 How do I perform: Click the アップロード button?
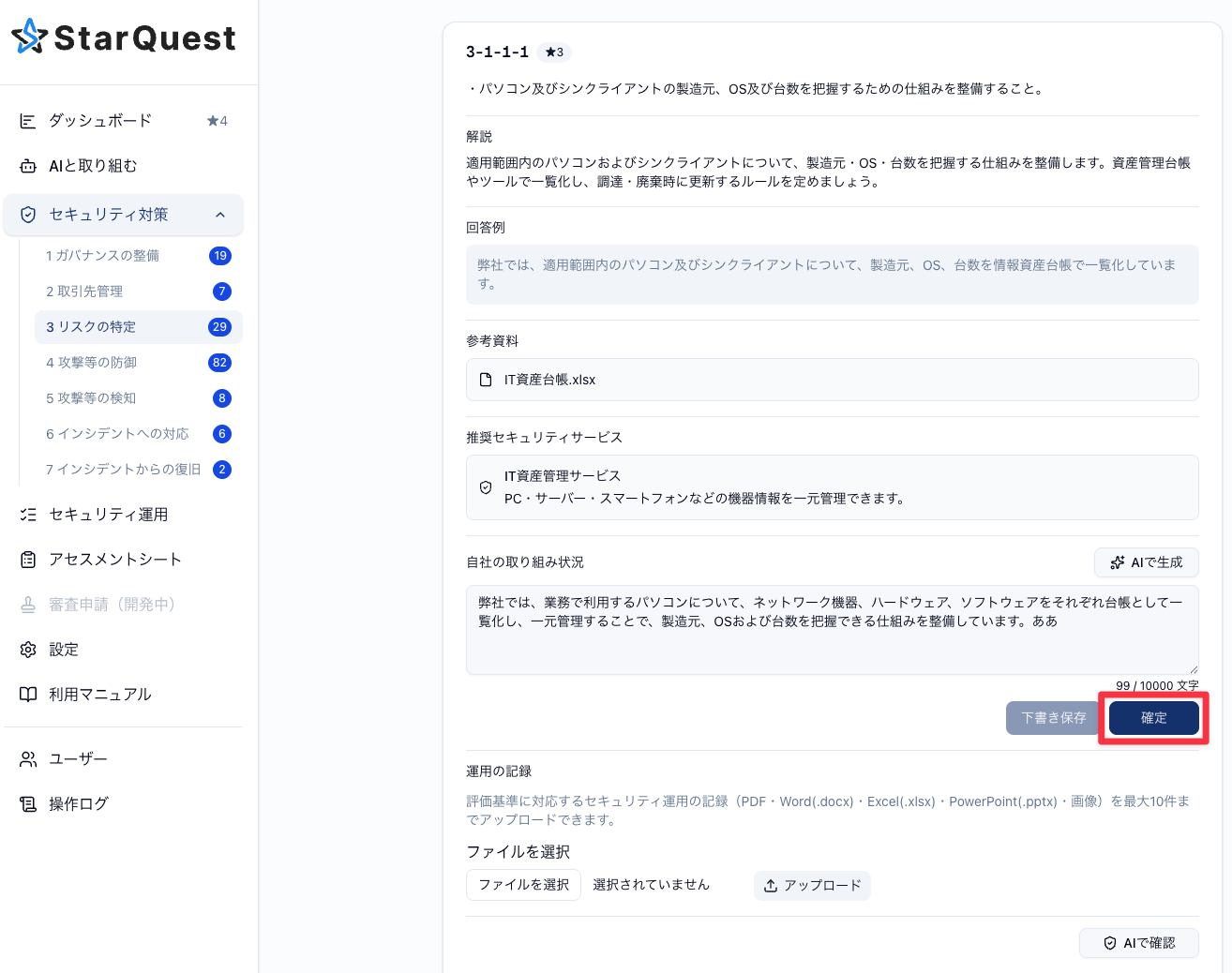point(812,886)
